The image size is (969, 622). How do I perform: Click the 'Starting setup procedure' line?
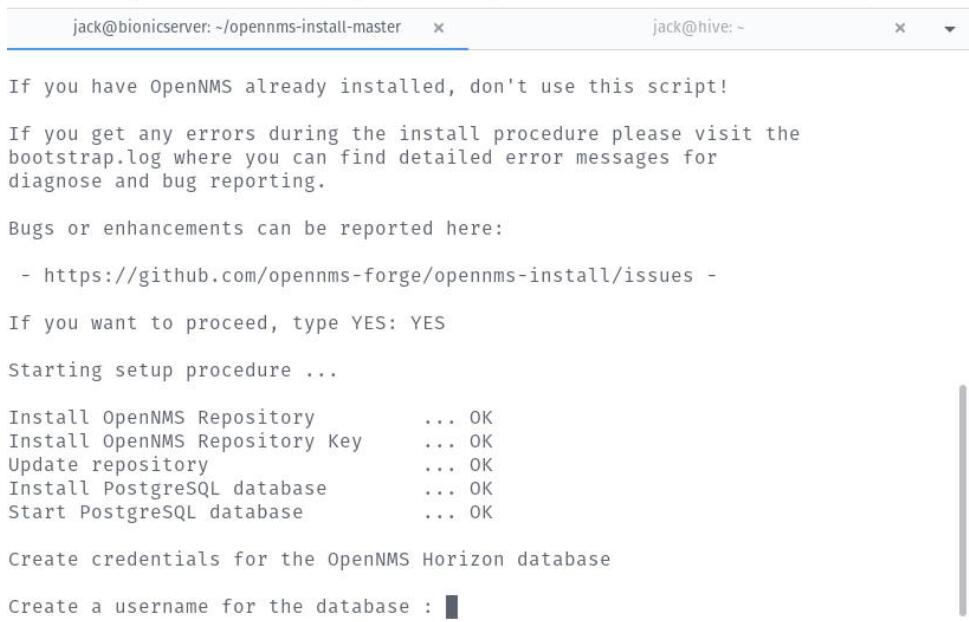pyautogui.click(x=173, y=370)
